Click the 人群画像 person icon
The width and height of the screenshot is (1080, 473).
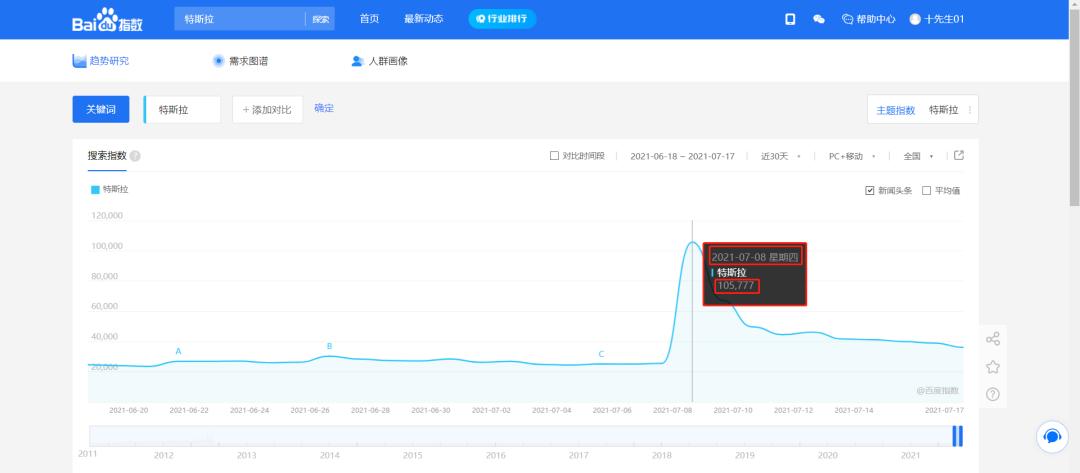[x=357, y=61]
